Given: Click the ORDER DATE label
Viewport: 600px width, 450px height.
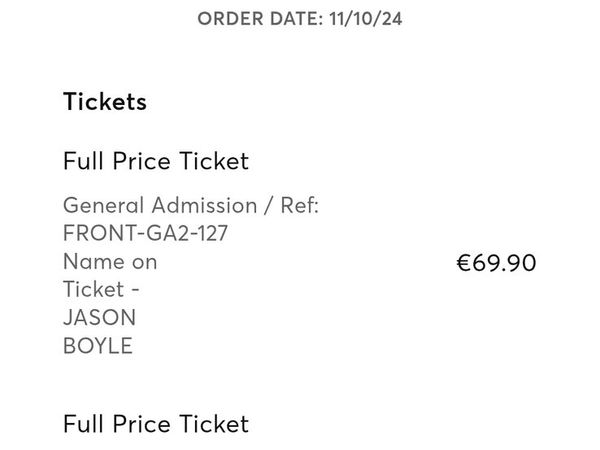Looking at the screenshot, I should pos(260,19).
